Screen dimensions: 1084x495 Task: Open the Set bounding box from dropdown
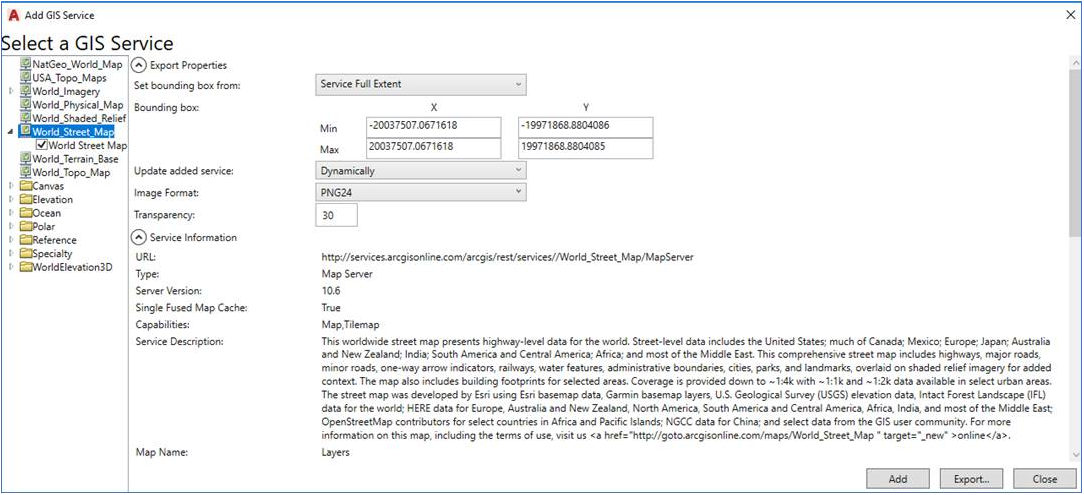click(x=421, y=84)
